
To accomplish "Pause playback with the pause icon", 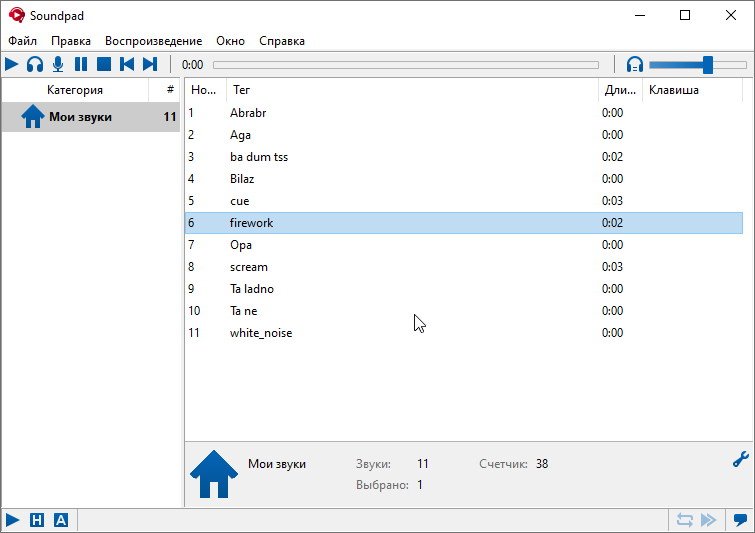I will pyautogui.click(x=81, y=64).
